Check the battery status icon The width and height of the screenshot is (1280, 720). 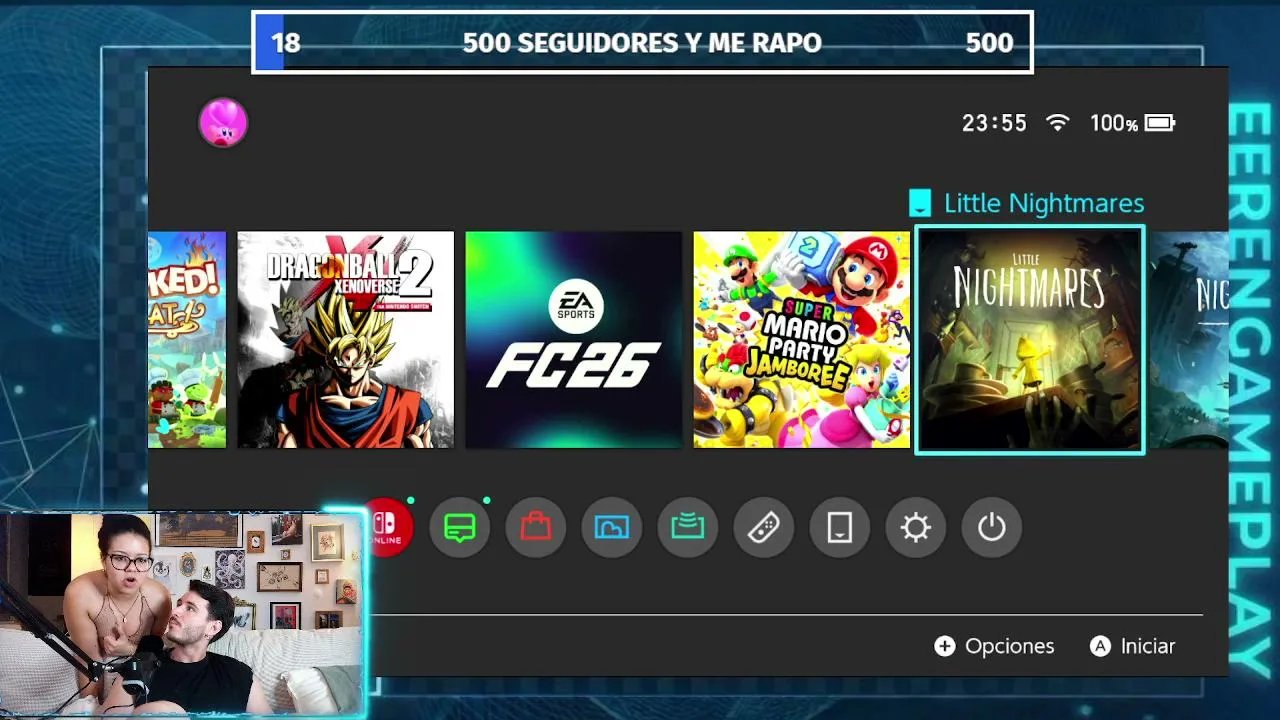click(x=1160, y=123)
